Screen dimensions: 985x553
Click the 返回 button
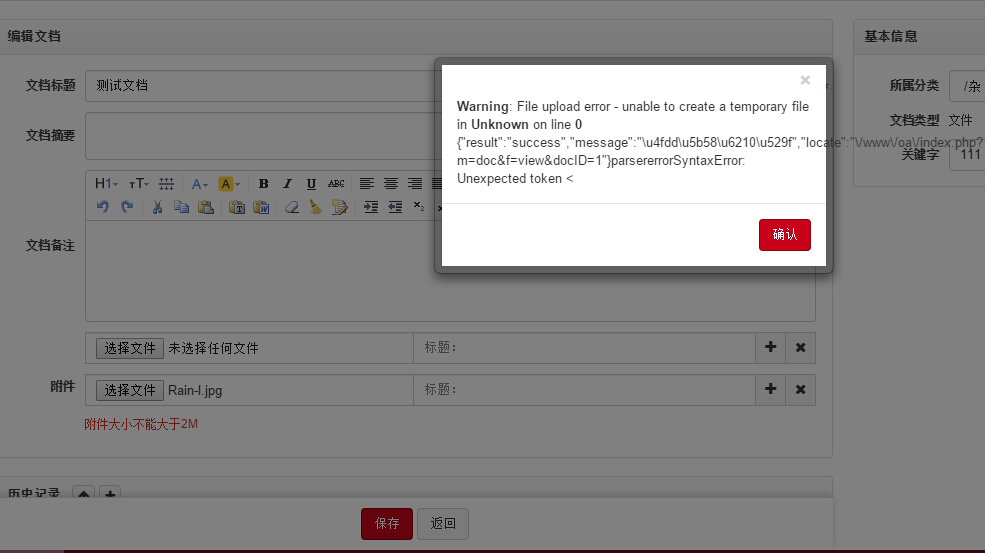[x=443, y=523]
